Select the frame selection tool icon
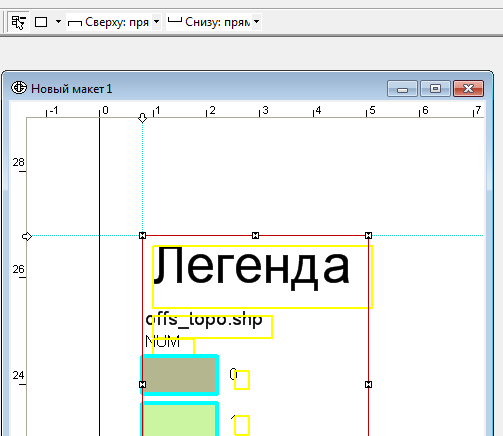The height and width of the screenshot is (436, 503). 18,22
